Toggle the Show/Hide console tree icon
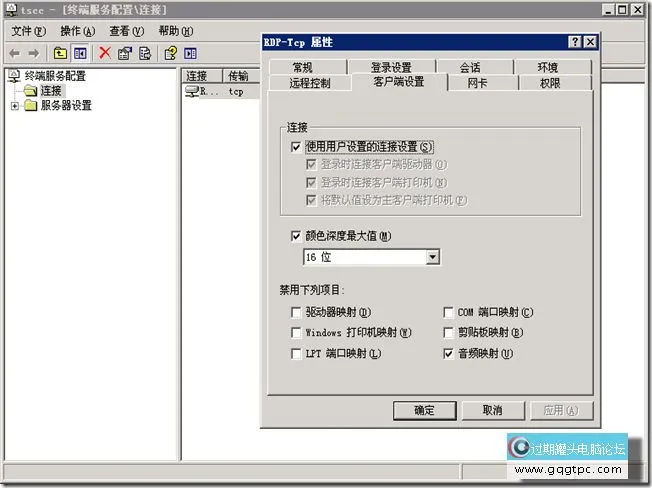 coord(80,53)
